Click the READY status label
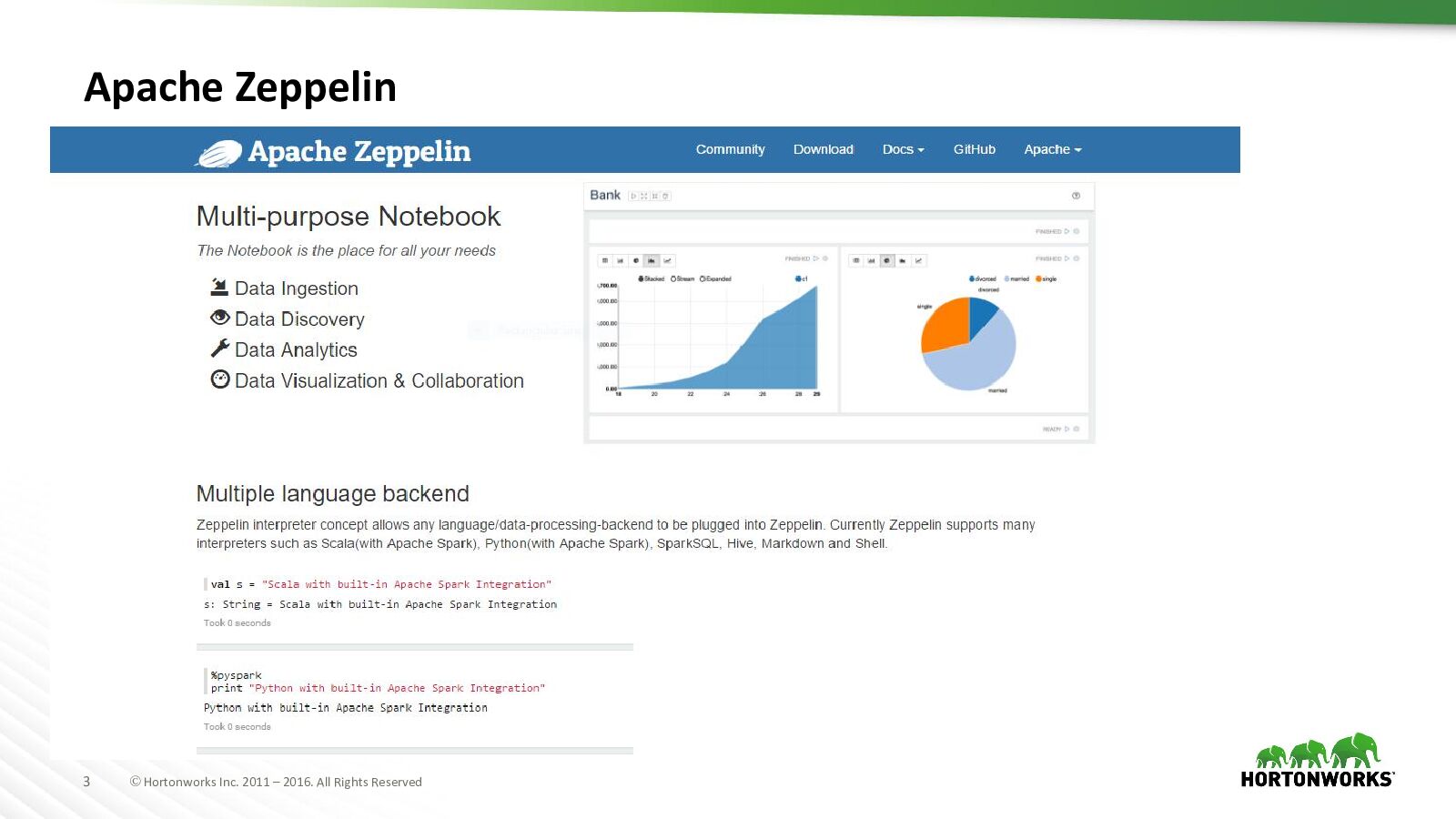 pos(1052,429)
